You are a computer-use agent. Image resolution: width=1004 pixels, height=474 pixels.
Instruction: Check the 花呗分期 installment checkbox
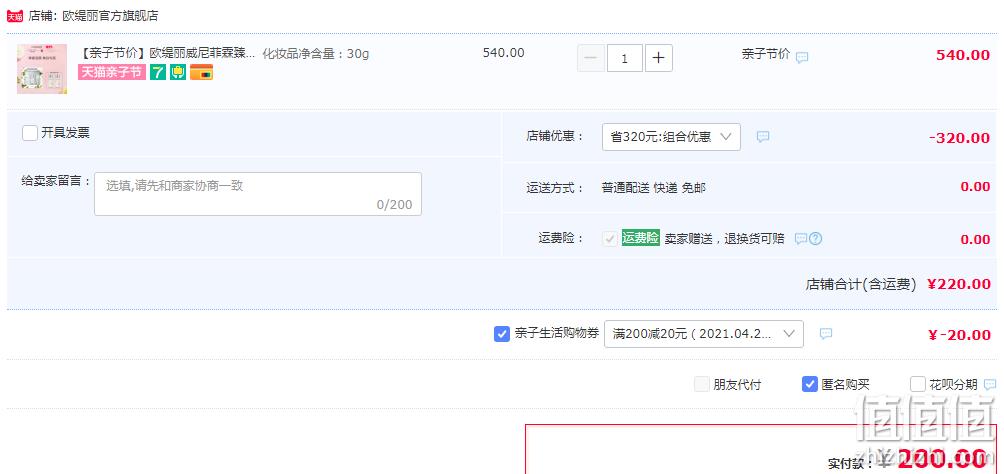pos(918,384)
